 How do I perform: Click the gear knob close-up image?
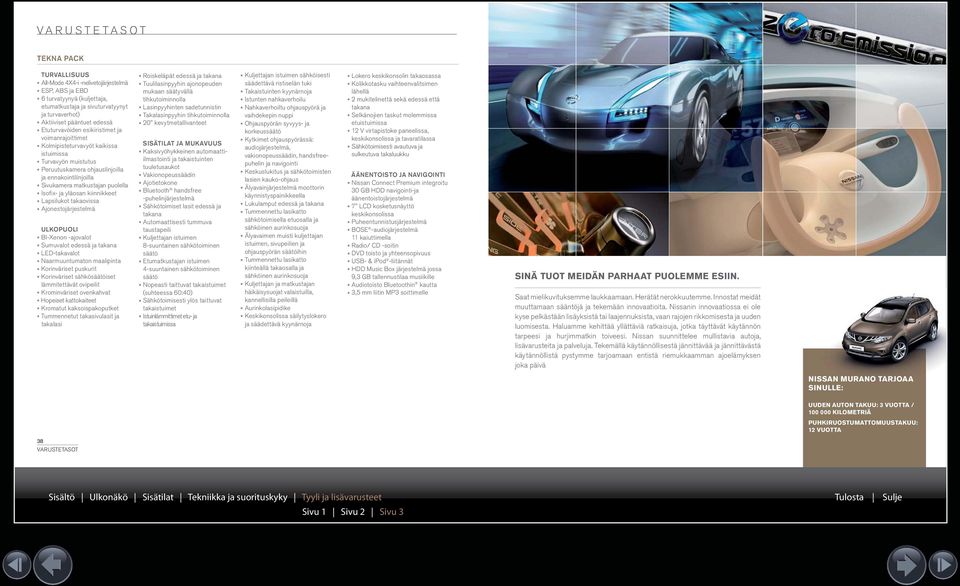click(x=579, y=224)
